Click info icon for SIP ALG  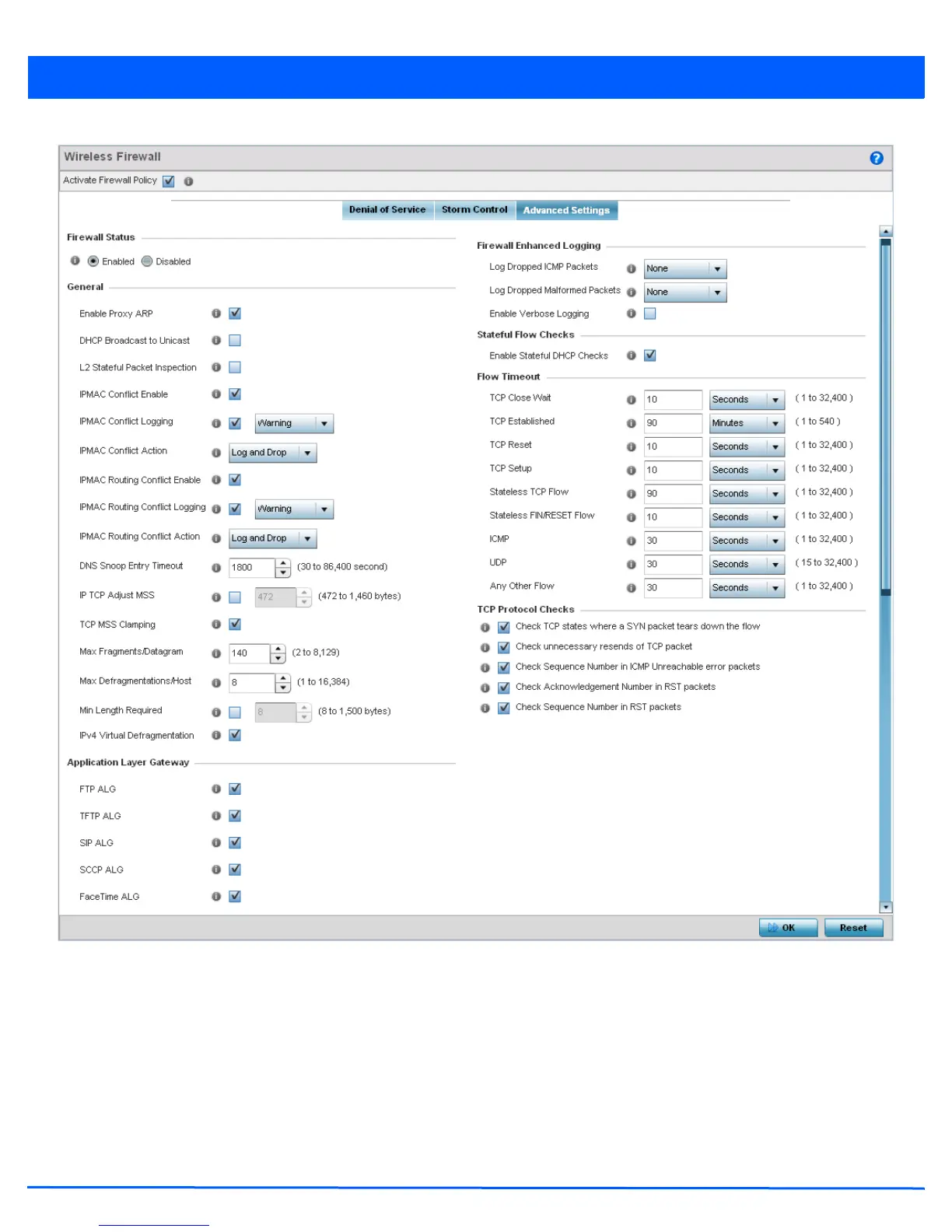(x=216, y=843)
